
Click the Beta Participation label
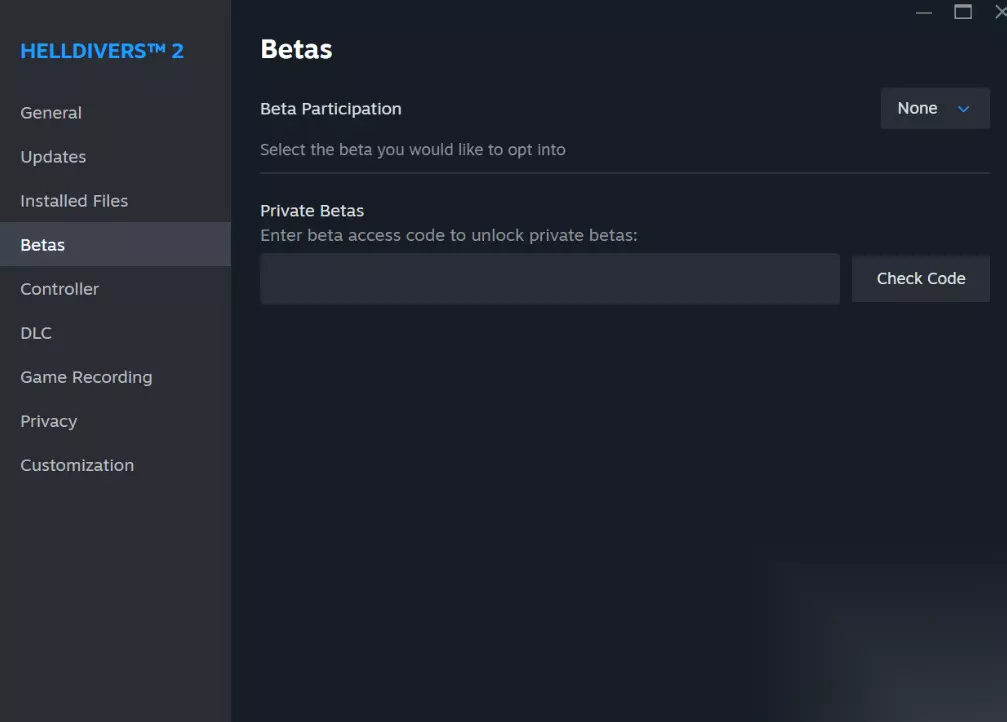[331, 109]
